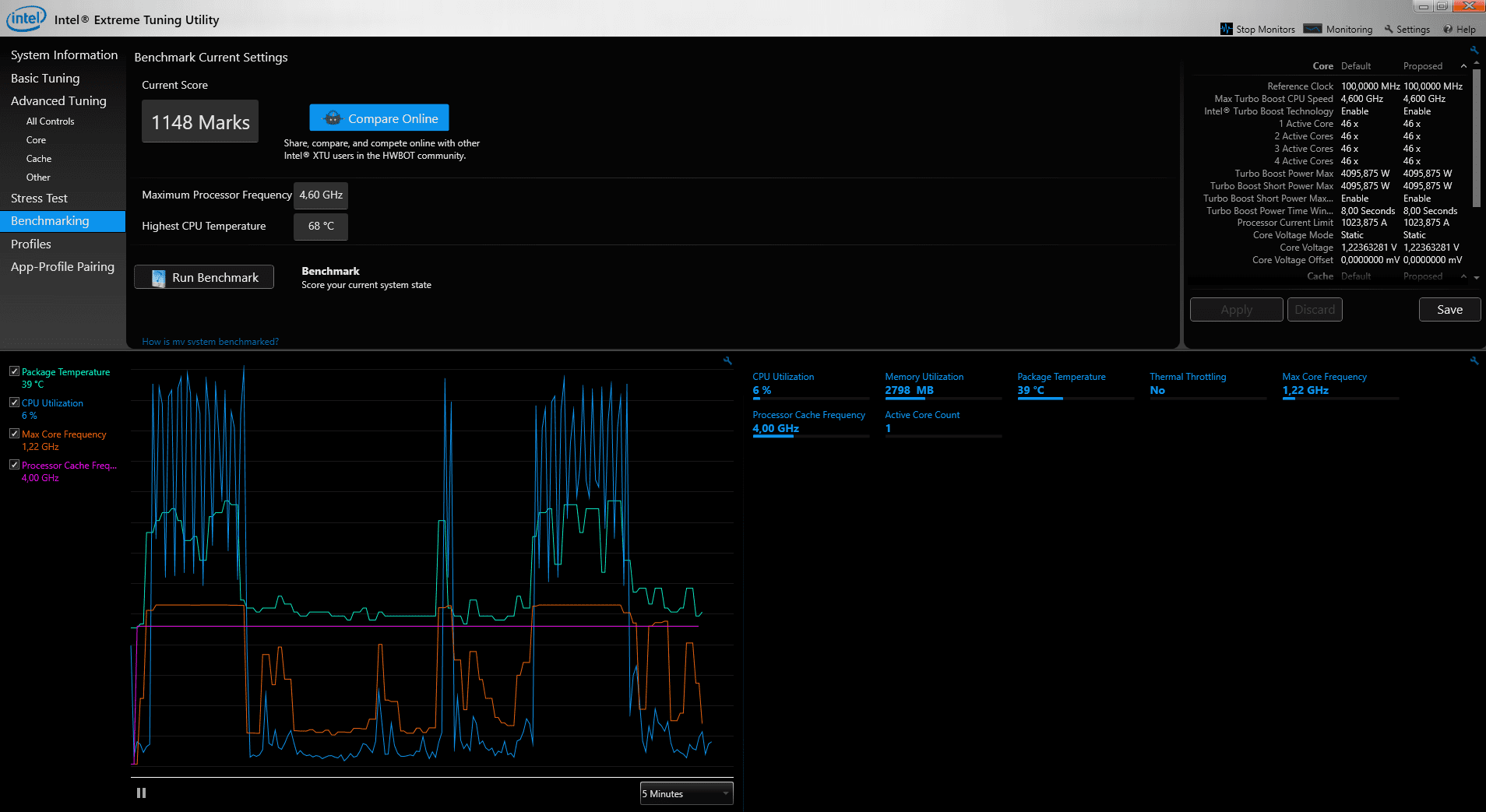Screen dimensions: 1486x812
Task: Open 'How is my system benchmarked?' link
Action: click(x=210, y=342)
